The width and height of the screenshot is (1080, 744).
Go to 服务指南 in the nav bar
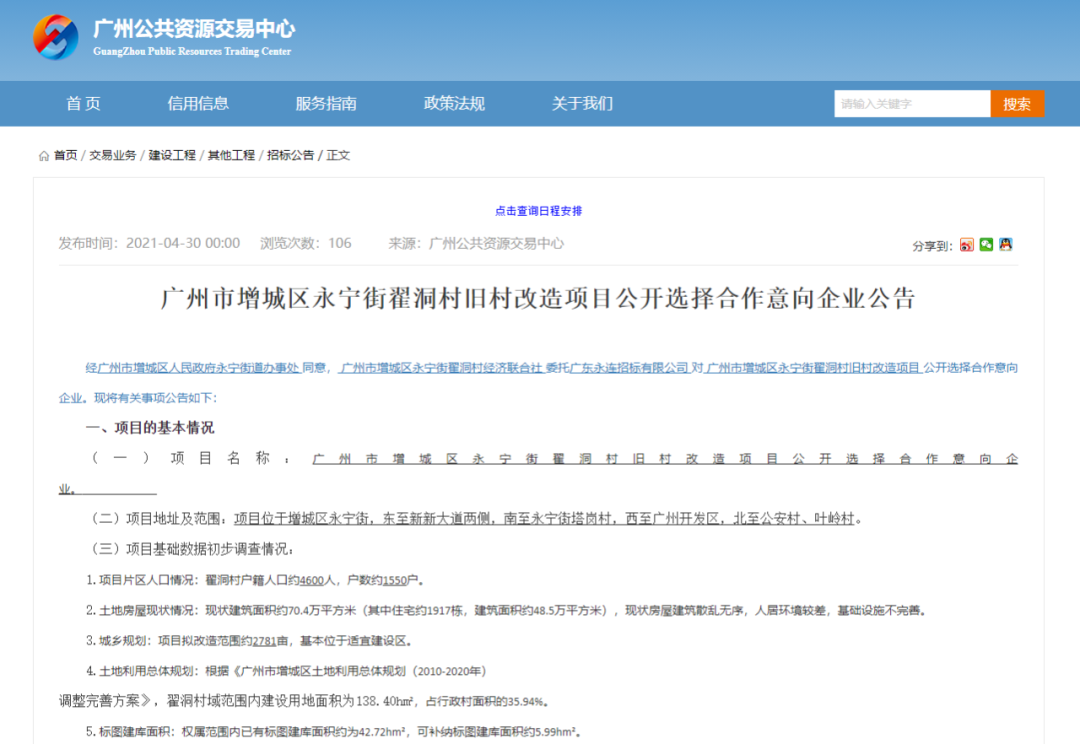point(326,104)
